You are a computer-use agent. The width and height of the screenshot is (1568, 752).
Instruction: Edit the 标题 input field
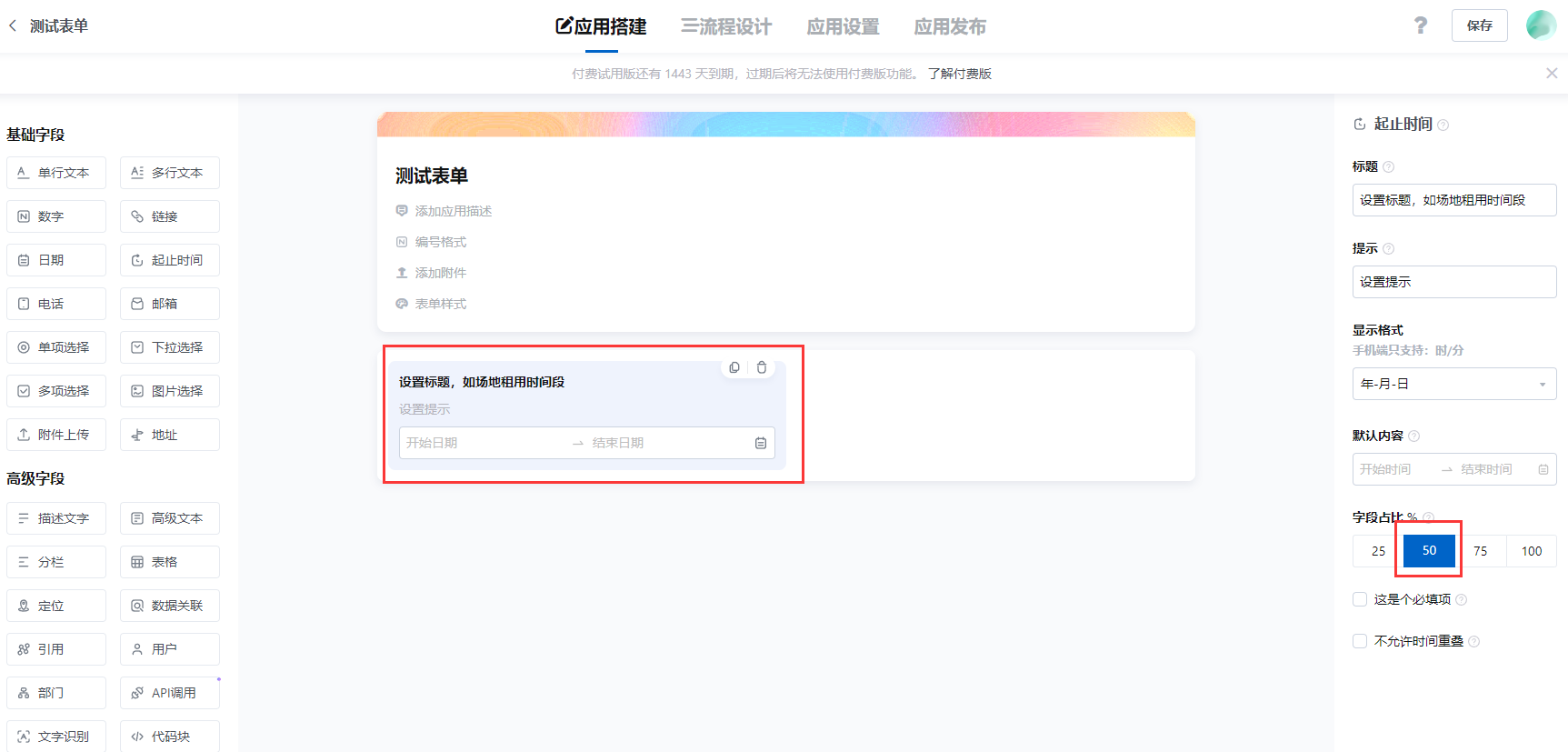point(1454,200)
